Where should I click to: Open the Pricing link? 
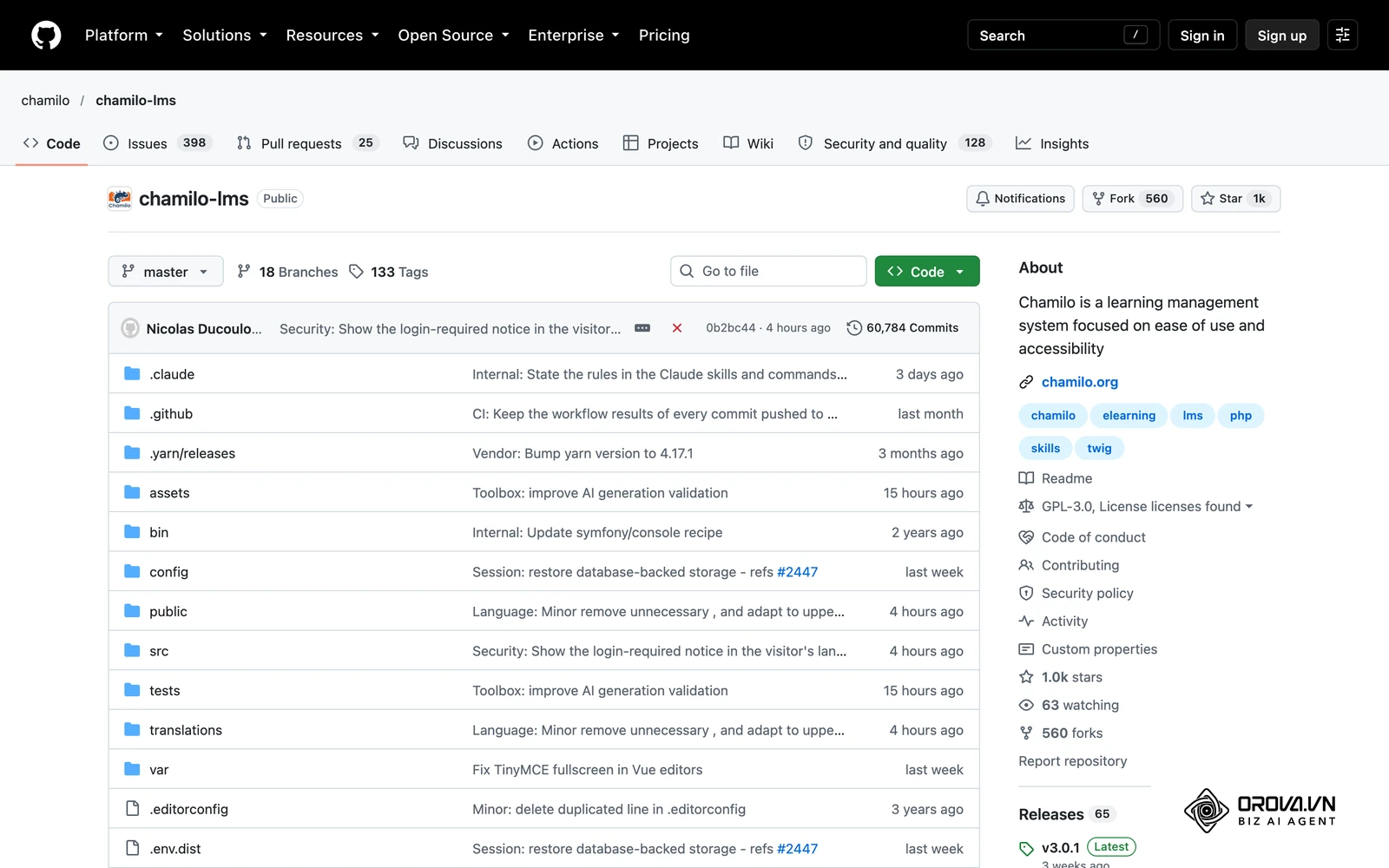[x=664, y=36]
